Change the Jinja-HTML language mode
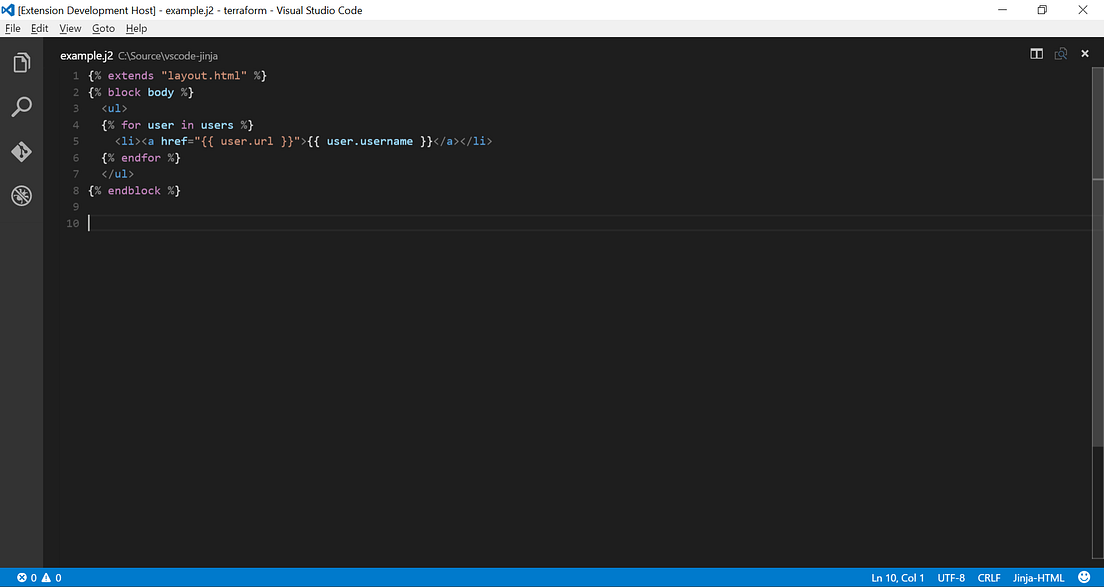The height and width of the screenshot is (587, 1104). coord(1037,577)
